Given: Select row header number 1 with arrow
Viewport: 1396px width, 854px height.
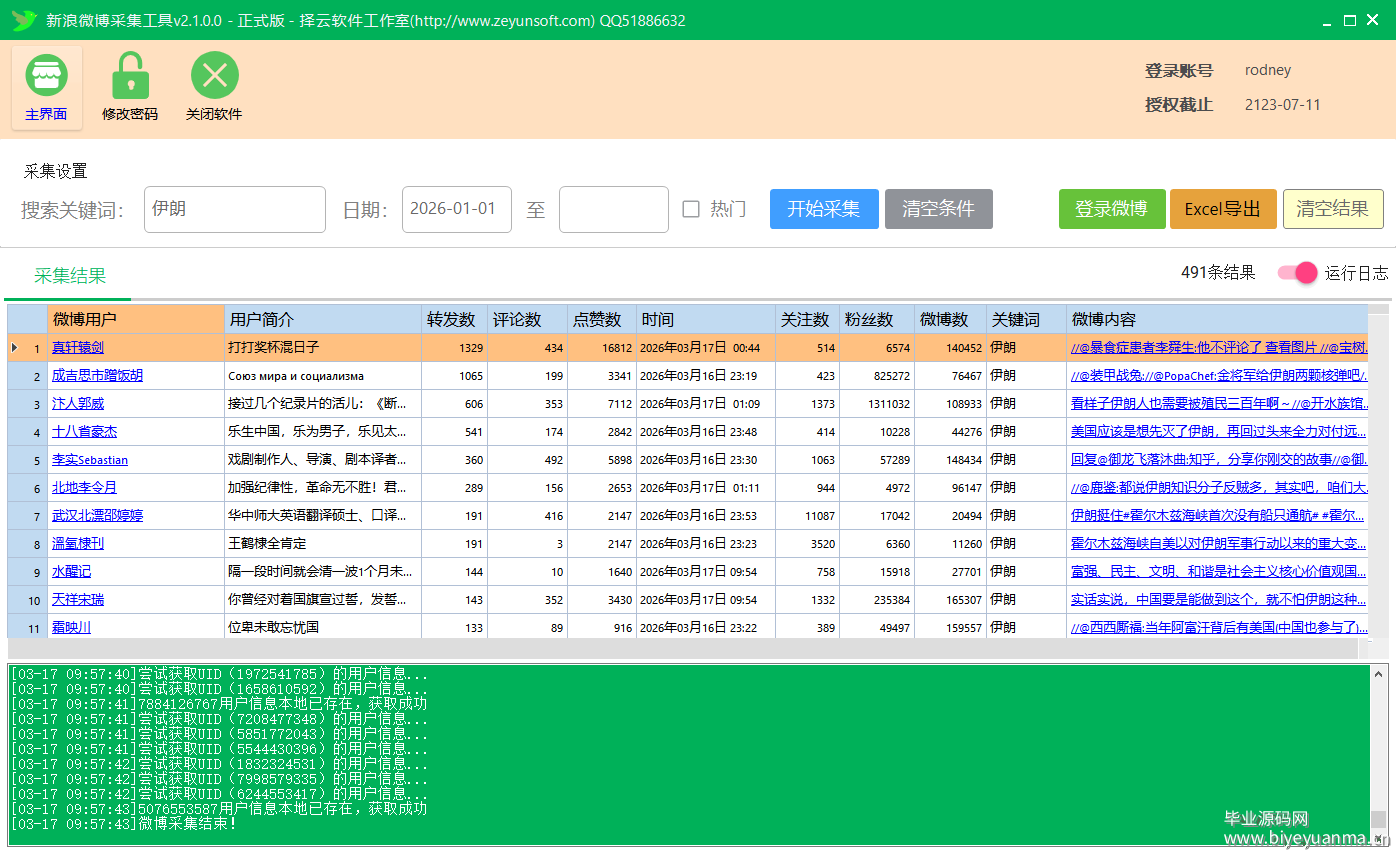Looking at the screenshot, I should pyautogui.click(x=27, y=348).
